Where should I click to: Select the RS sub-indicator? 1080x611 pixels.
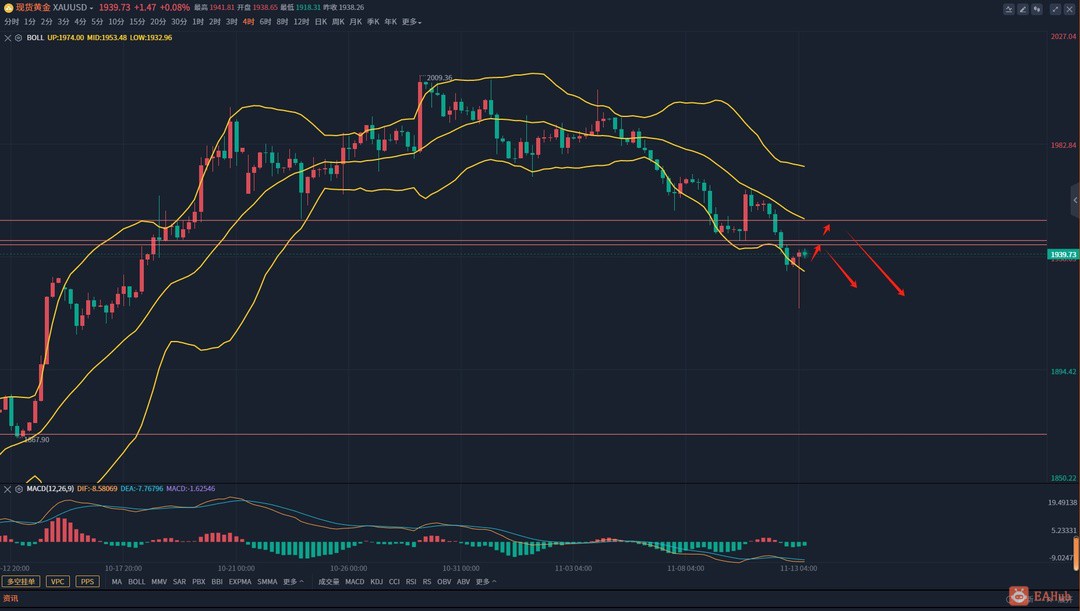coord(427,582)
